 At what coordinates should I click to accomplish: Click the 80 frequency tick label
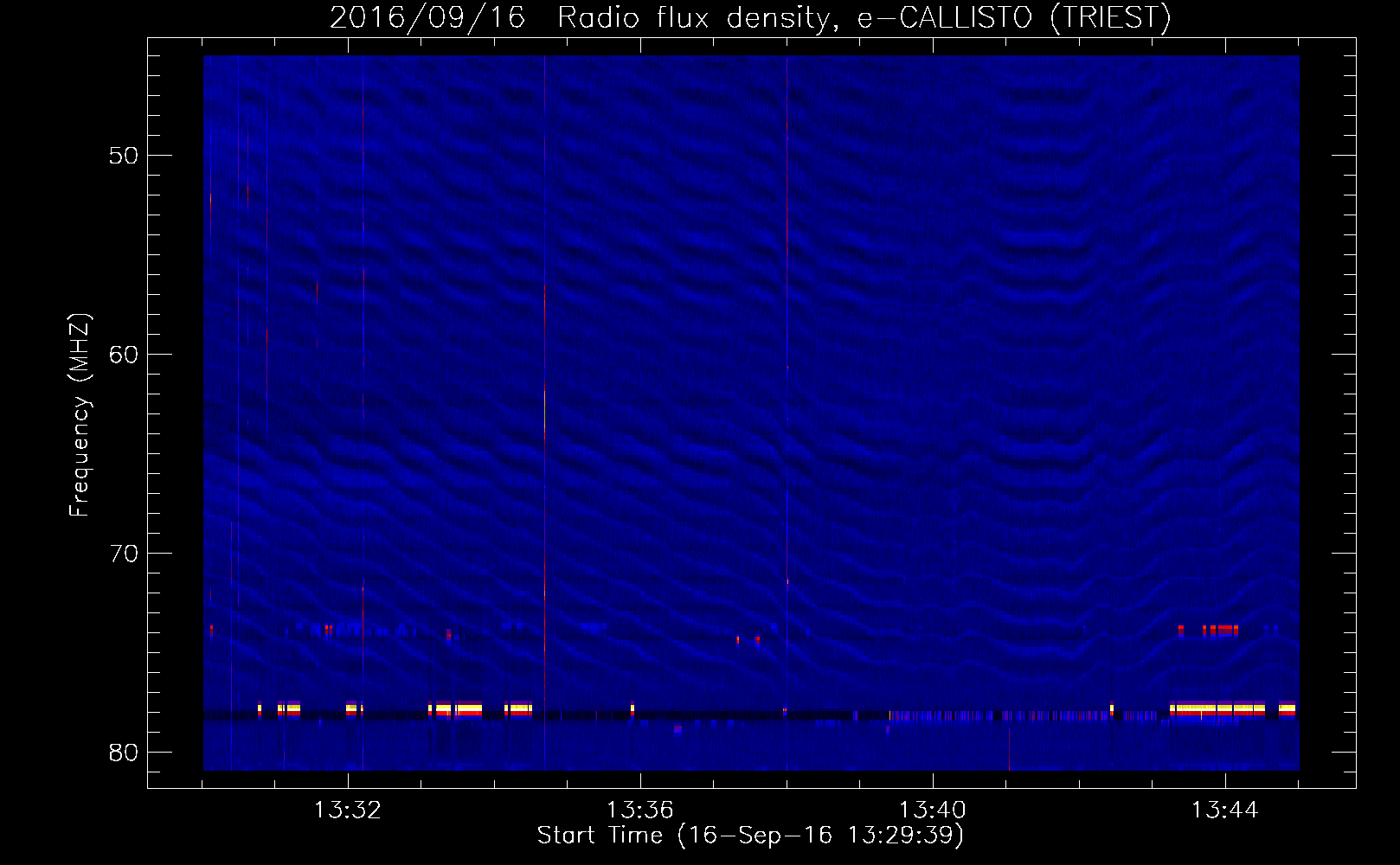click(x=124, y=753)
